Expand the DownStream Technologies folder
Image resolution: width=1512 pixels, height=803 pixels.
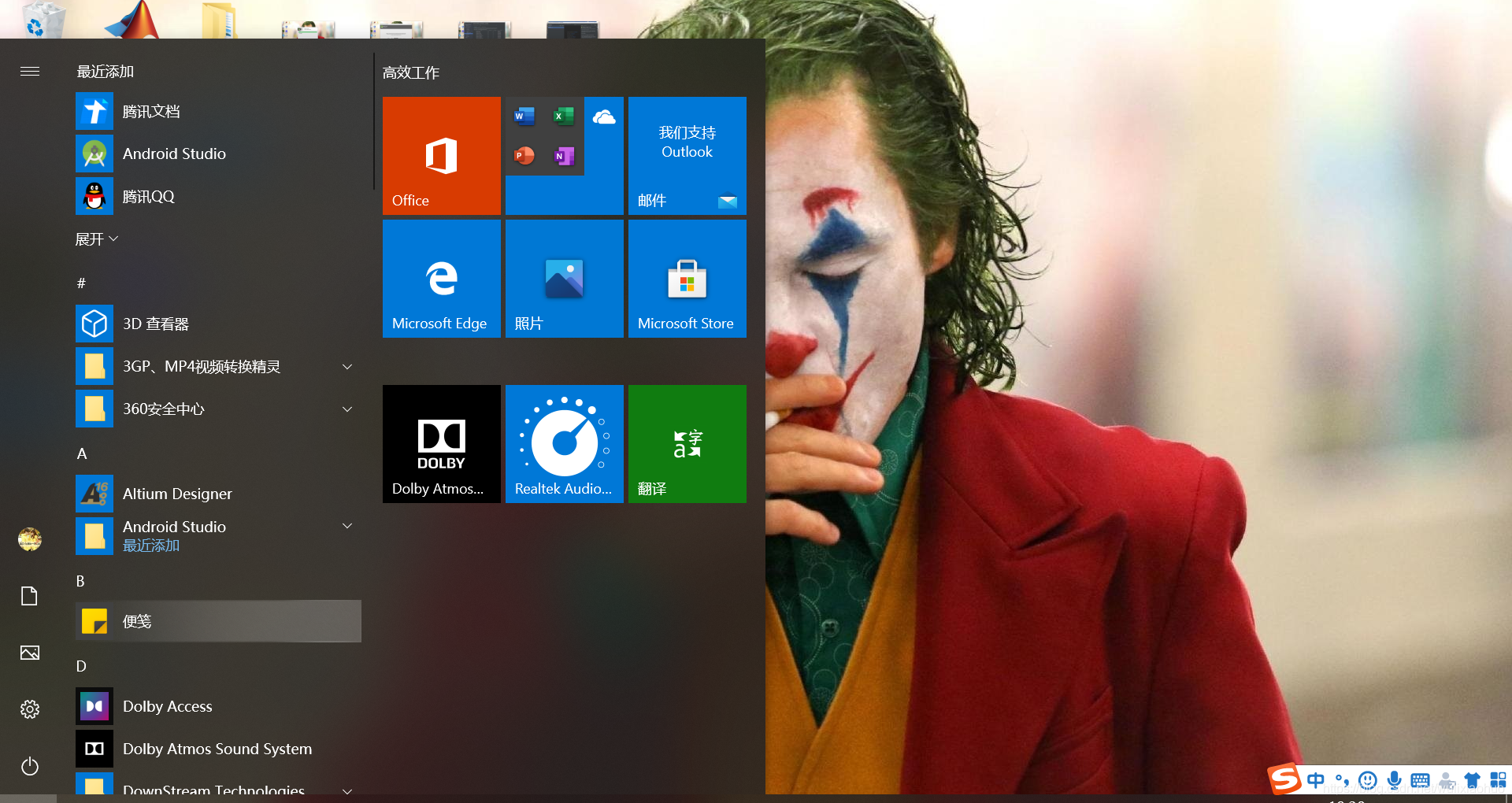(x=347, y=790)
